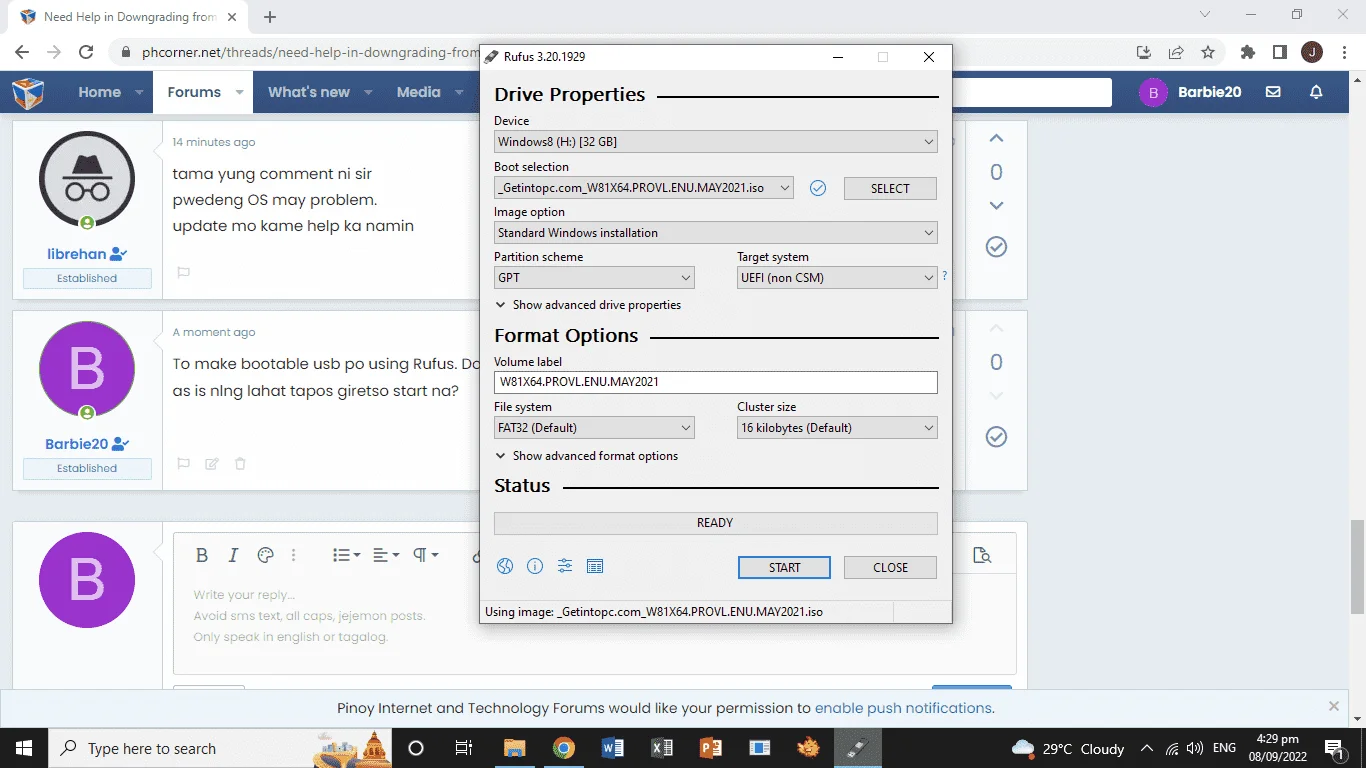Edit Barbie20's post with the pencil icon

[212, 464]
